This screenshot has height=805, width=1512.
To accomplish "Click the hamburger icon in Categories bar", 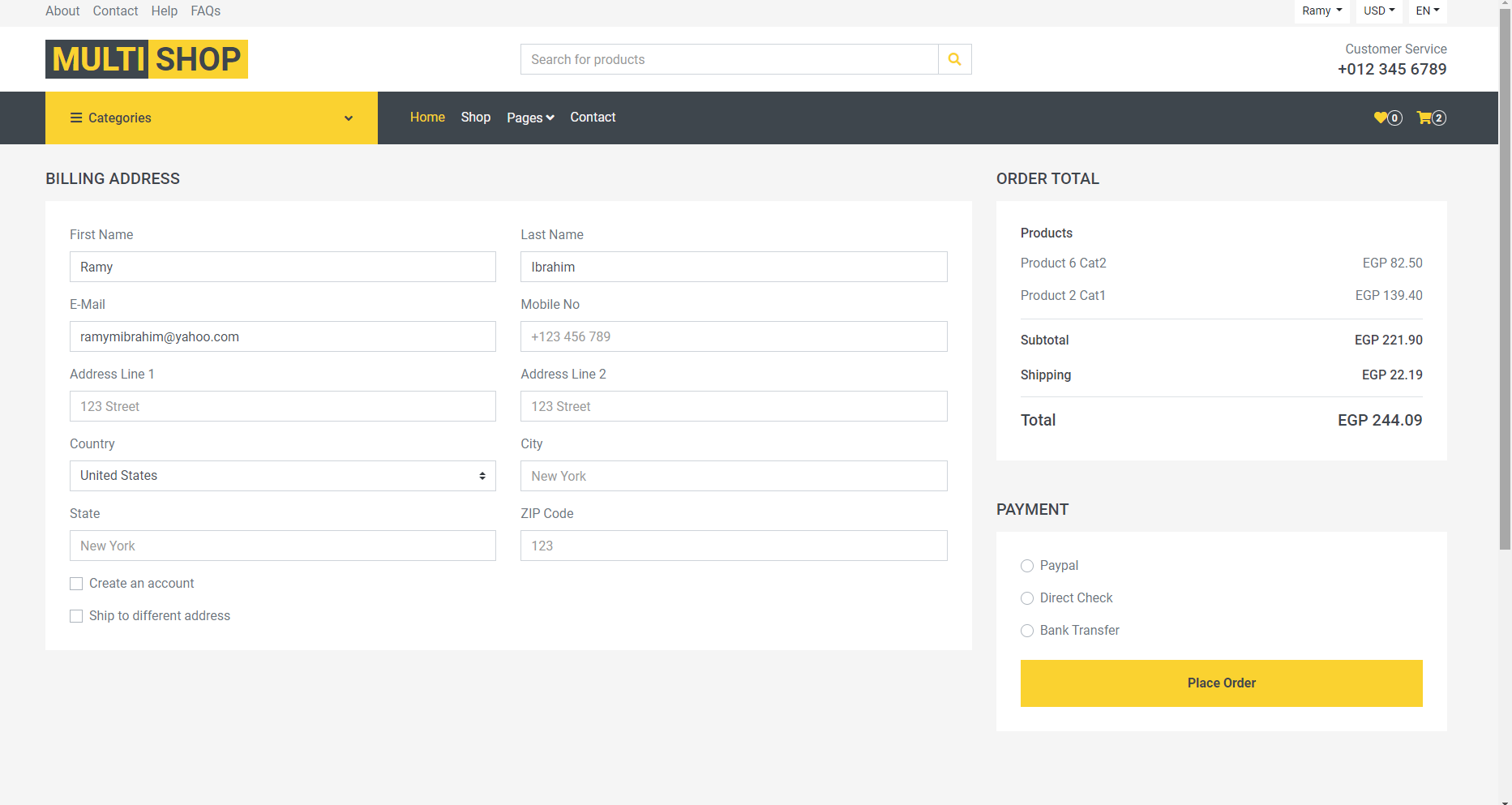I will (x=75, y=118).
